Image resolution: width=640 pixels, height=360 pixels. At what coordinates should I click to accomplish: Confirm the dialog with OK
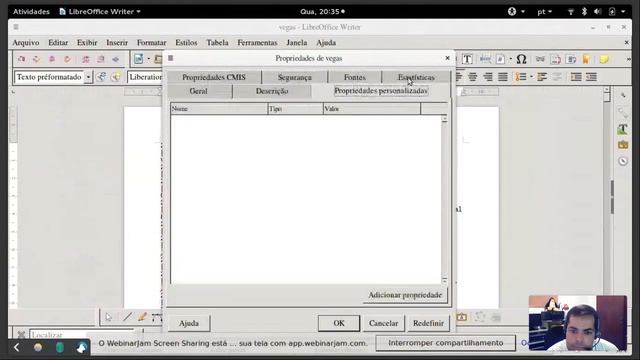[x=339, y=323]
